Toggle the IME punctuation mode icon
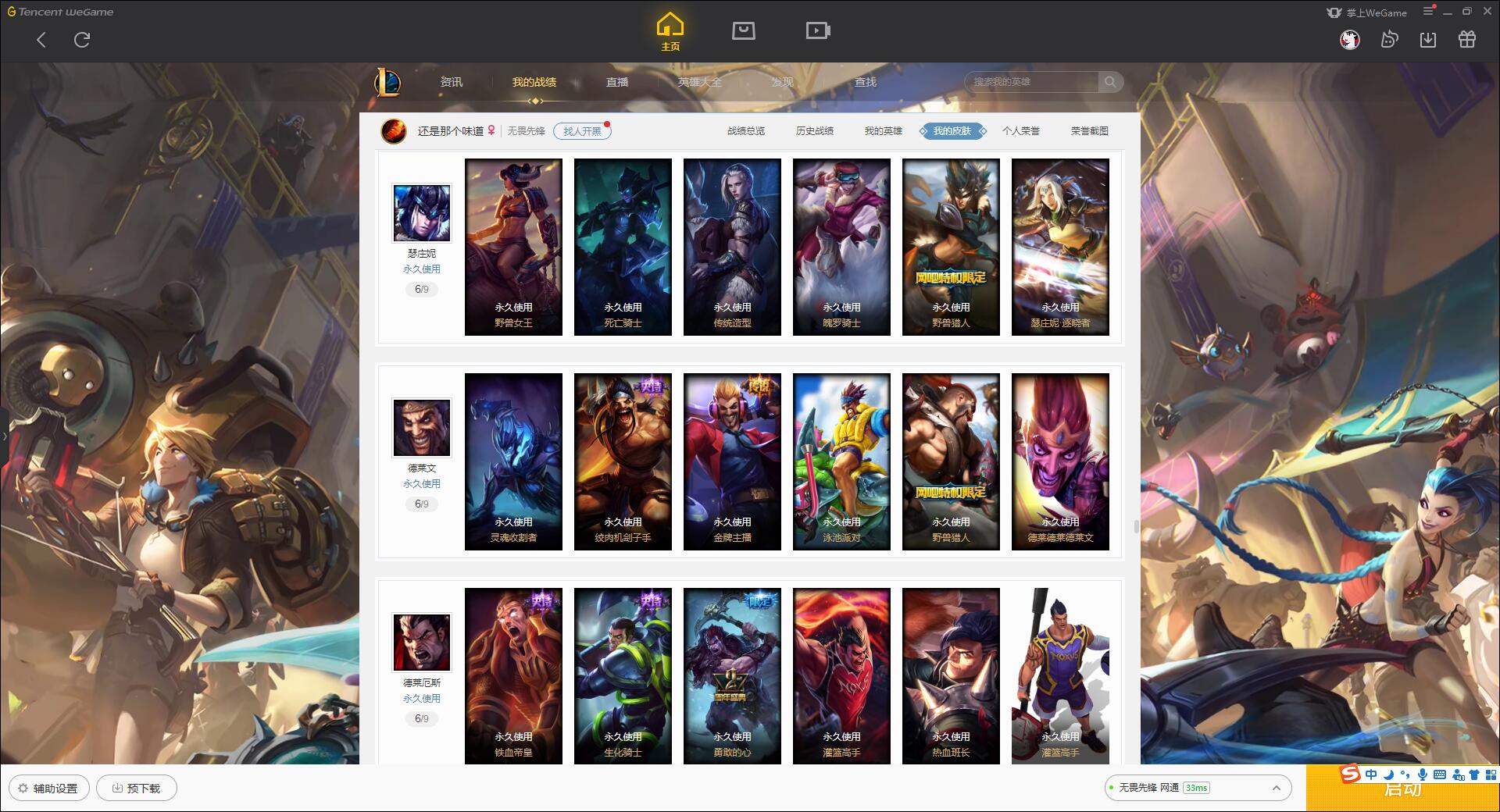The image size is (1500, 812). [1405, 775]
